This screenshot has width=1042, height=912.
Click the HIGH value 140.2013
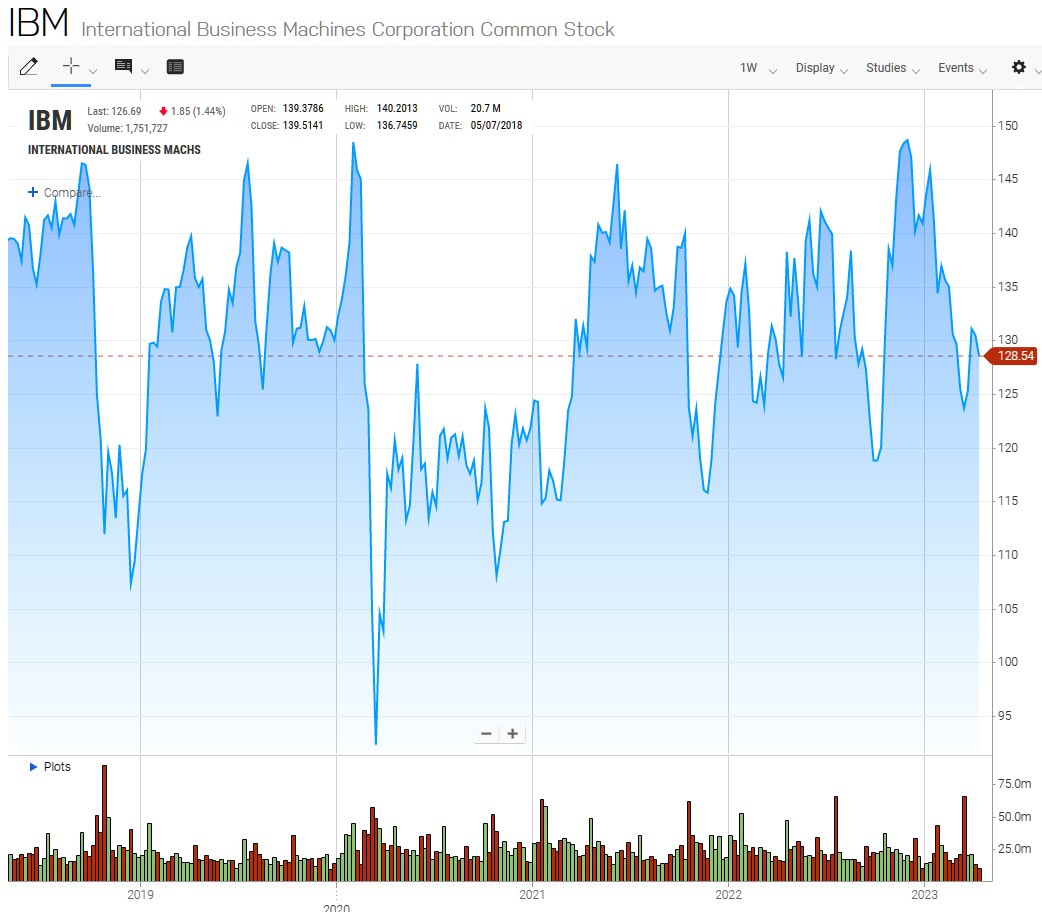[397, 108]
